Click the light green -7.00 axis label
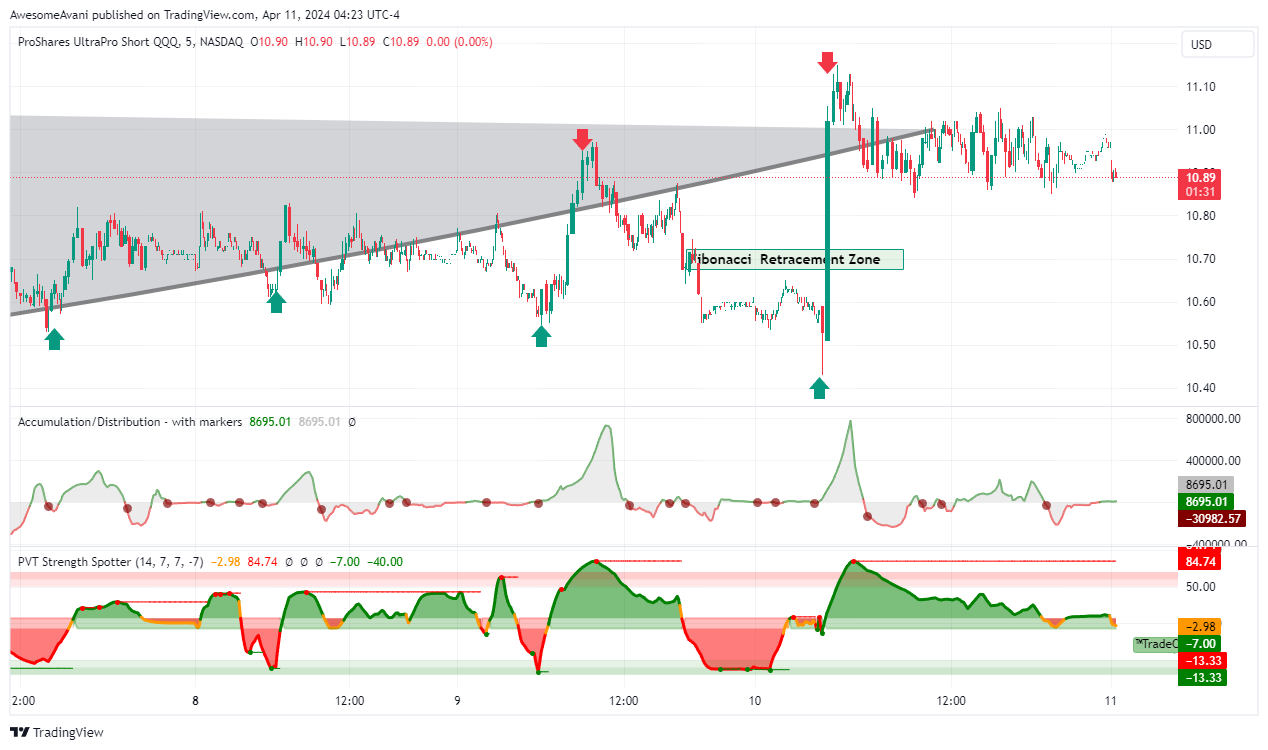The image size is (1268, 750). [1199, 643]
